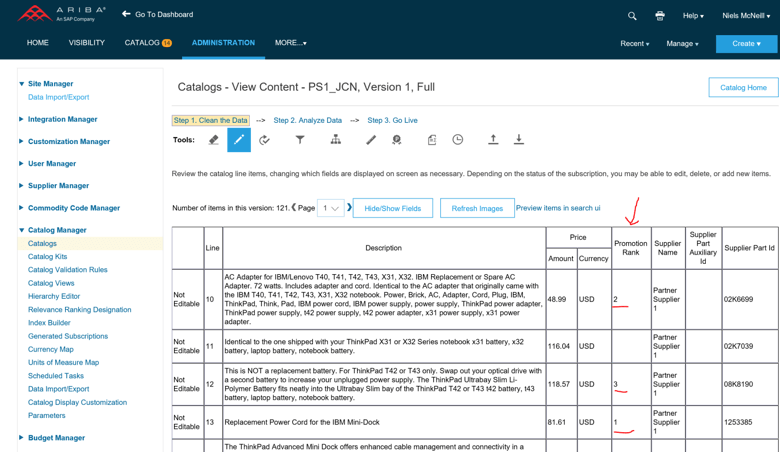Open the Create dropdown button
The height and width of the screenshot is (452, 780).
[x=746, y=44]
